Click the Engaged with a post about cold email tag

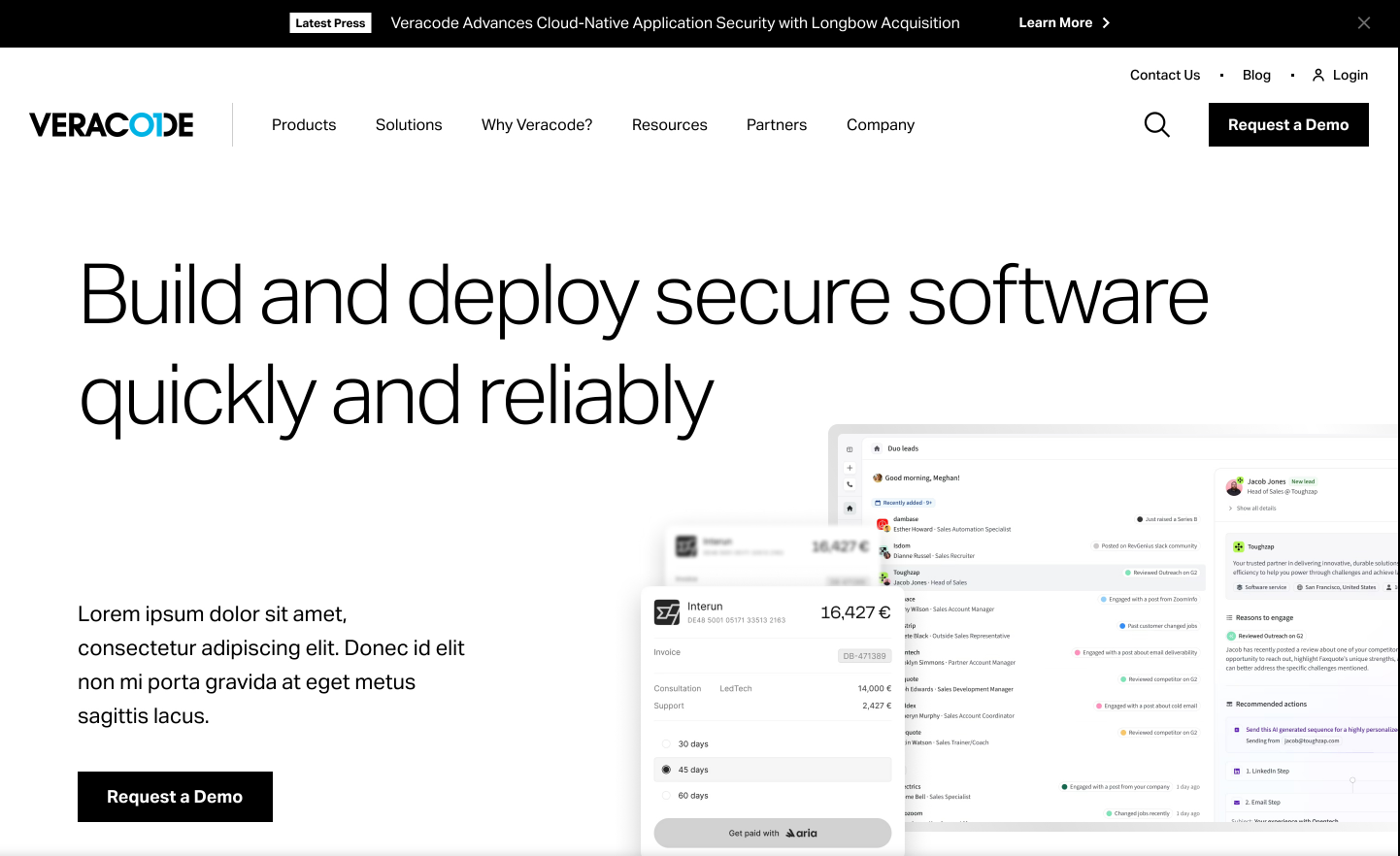(1147, 707)
